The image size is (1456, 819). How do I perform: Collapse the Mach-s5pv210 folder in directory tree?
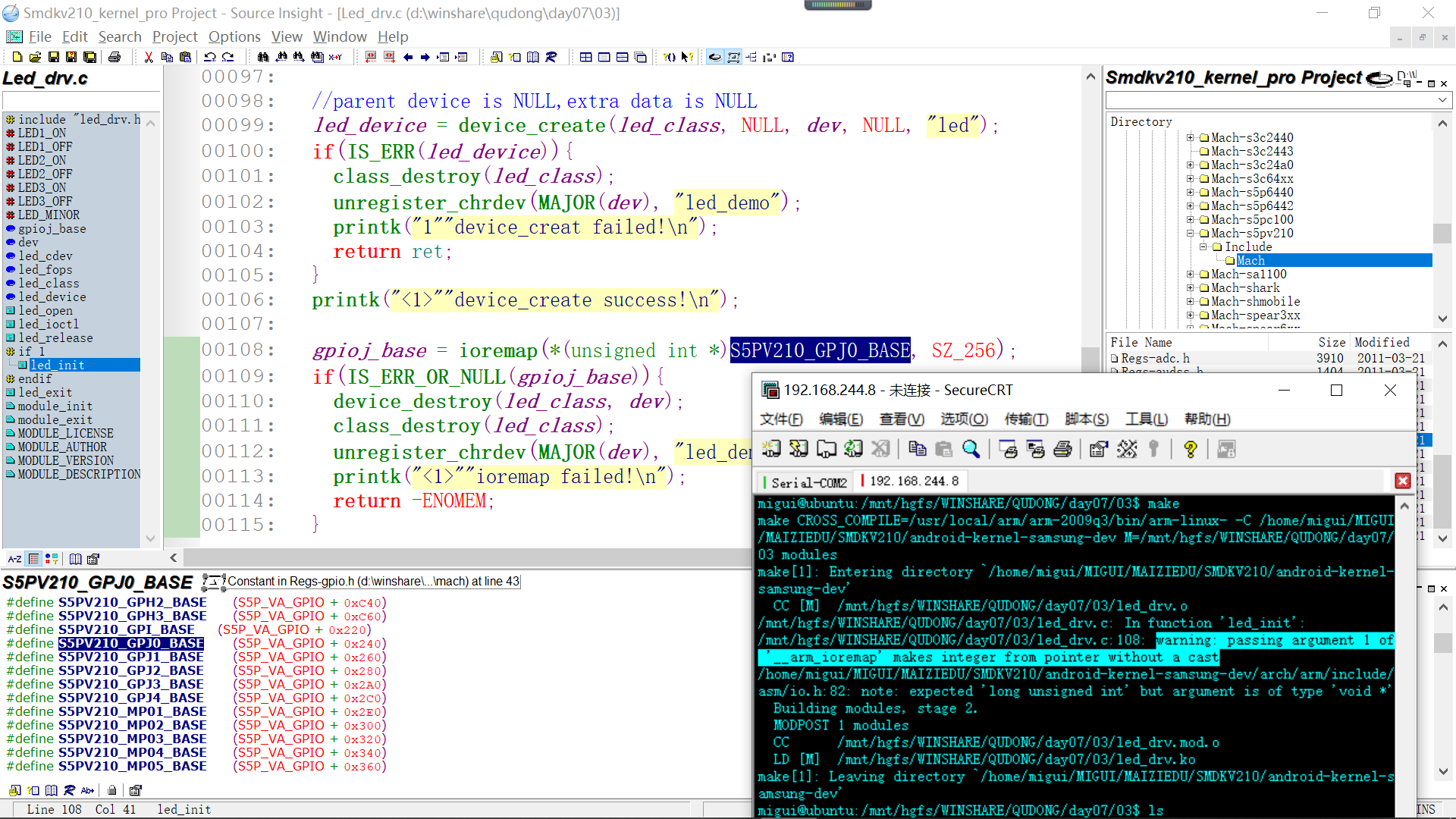click(1191, 233)
